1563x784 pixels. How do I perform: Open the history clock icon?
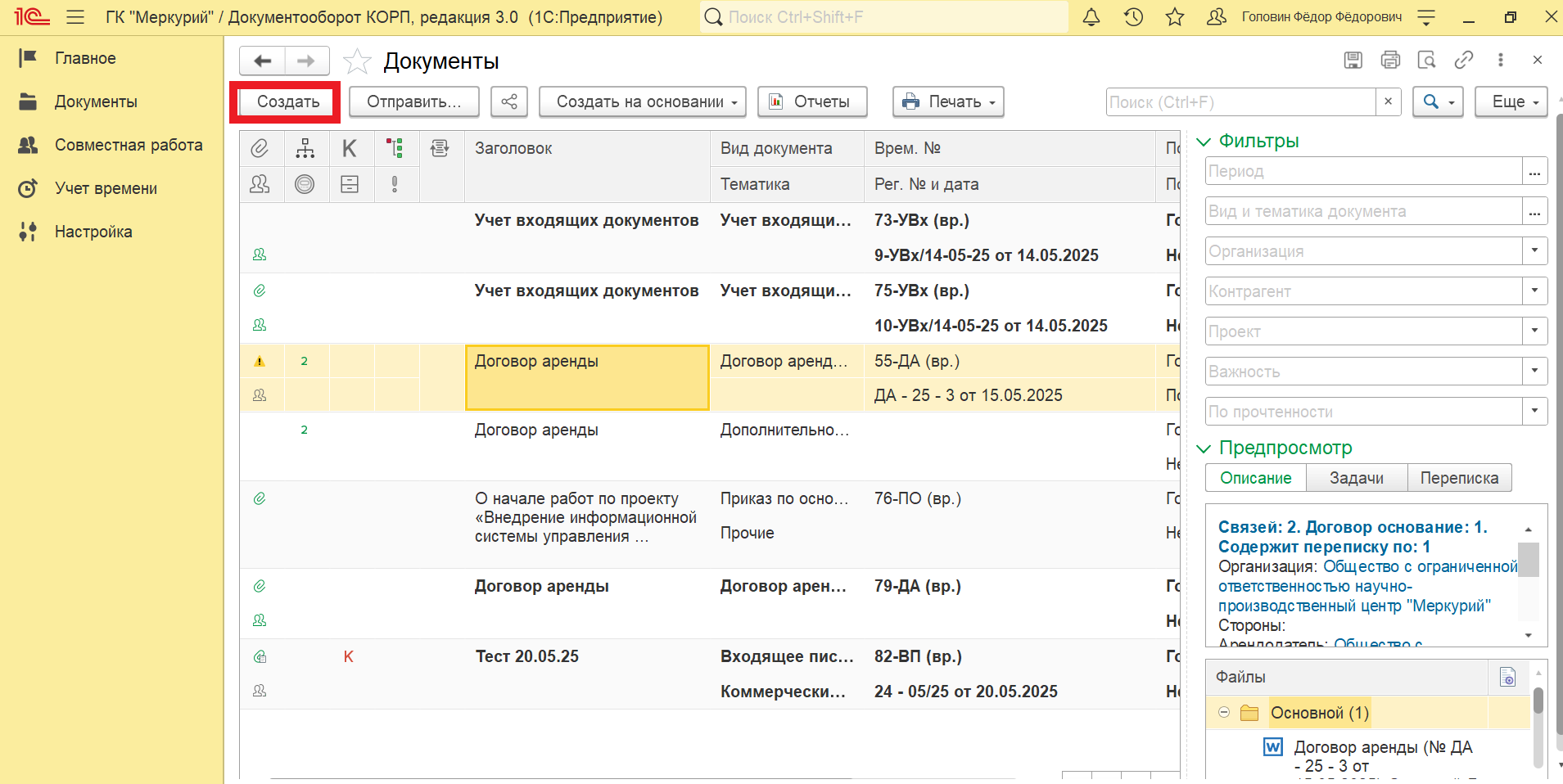1133,17
